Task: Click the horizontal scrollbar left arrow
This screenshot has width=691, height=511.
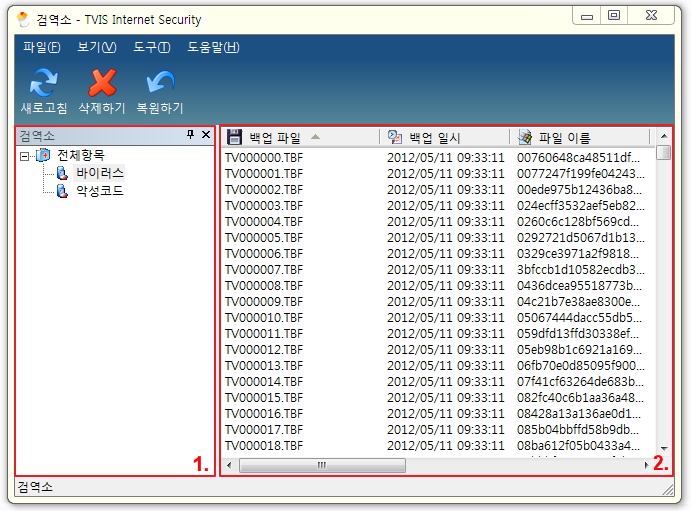Action: click(229, 465)
